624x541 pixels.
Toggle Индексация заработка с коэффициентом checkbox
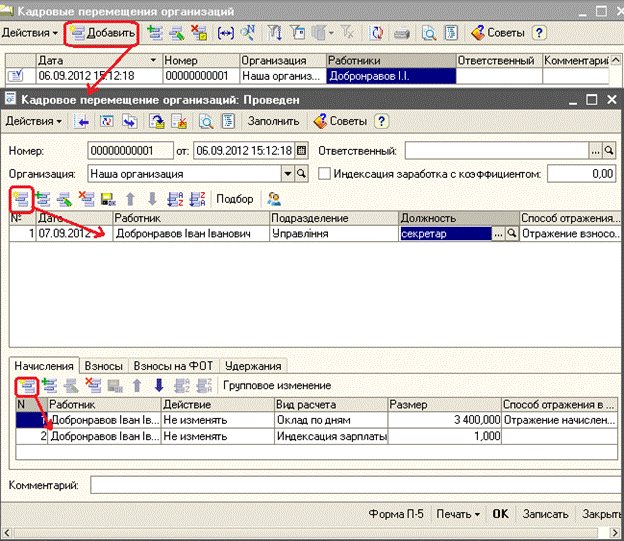tap(324, 174)
